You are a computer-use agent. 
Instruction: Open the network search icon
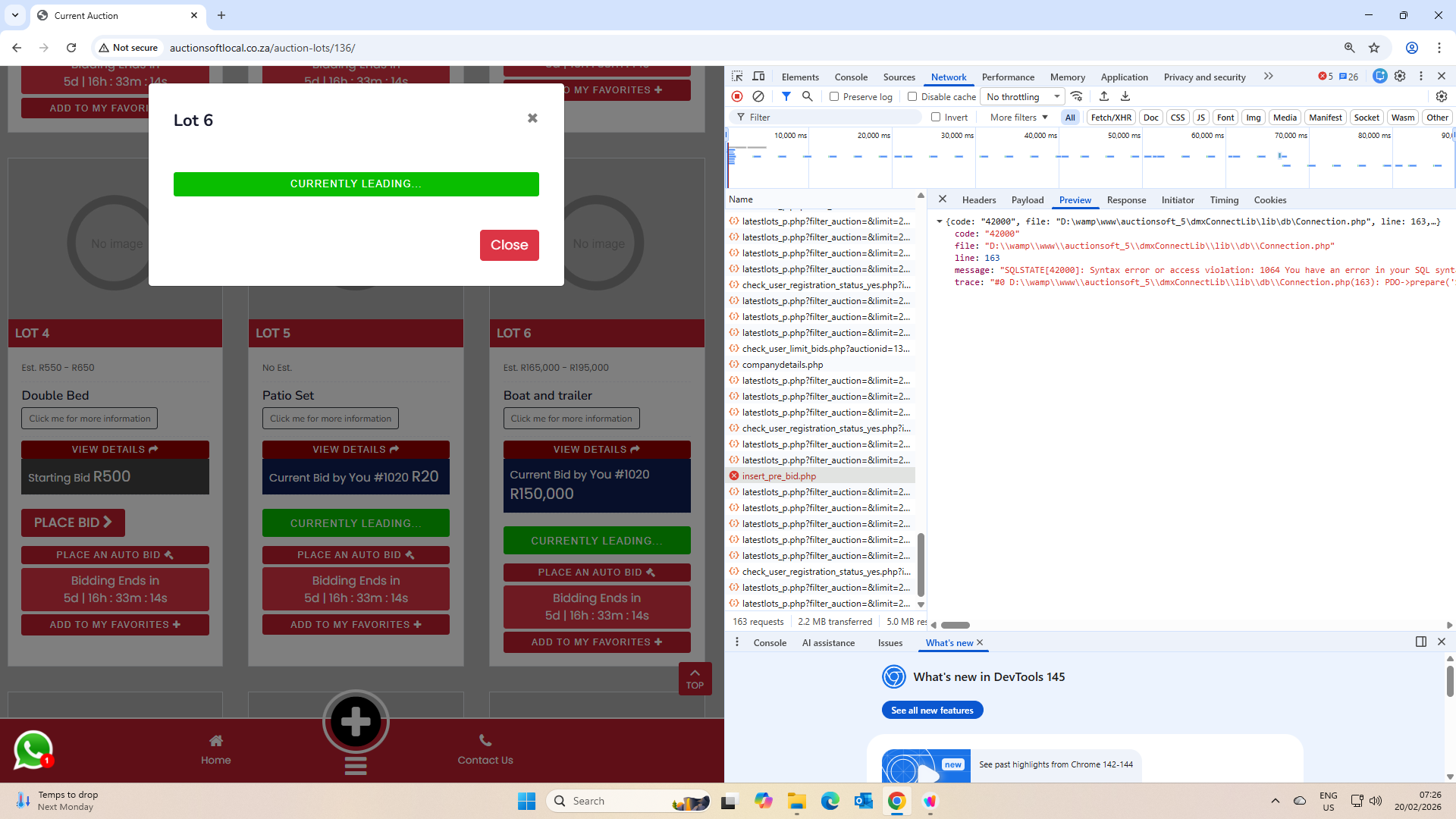(808, 96)
